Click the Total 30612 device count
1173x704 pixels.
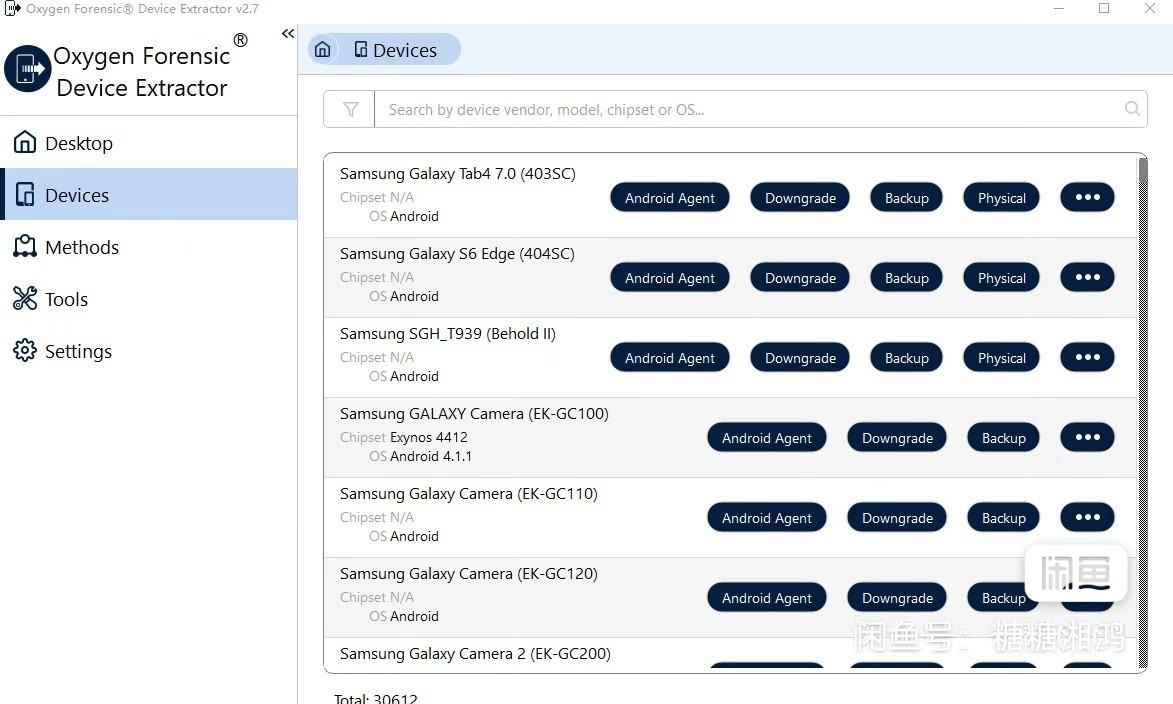(376, 699)
